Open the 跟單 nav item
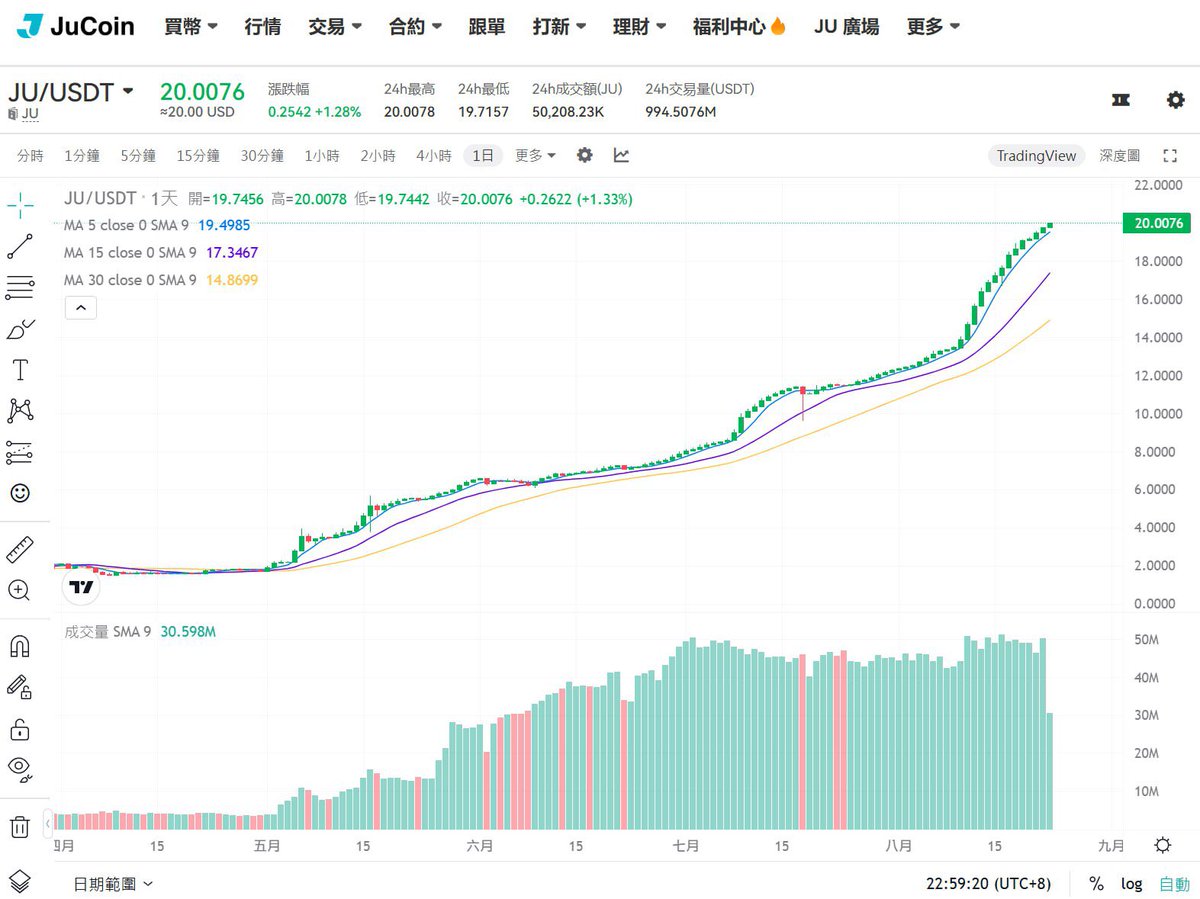Screen dimensions: 1200x899 click(x=487, y=27)
